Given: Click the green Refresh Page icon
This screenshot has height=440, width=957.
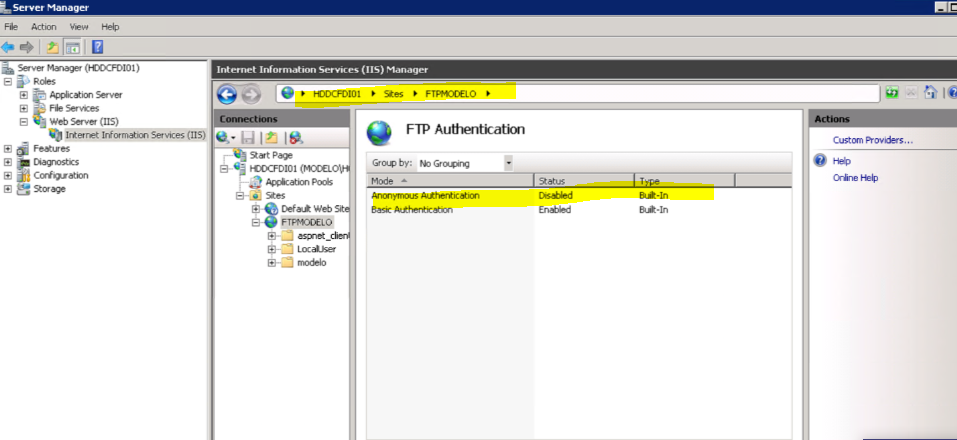Looking at the screenshot, I should point(892,93).
